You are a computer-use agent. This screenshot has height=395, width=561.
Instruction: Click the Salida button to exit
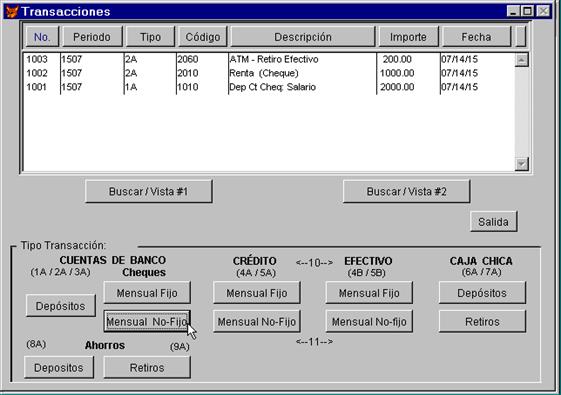click(494, 222)
